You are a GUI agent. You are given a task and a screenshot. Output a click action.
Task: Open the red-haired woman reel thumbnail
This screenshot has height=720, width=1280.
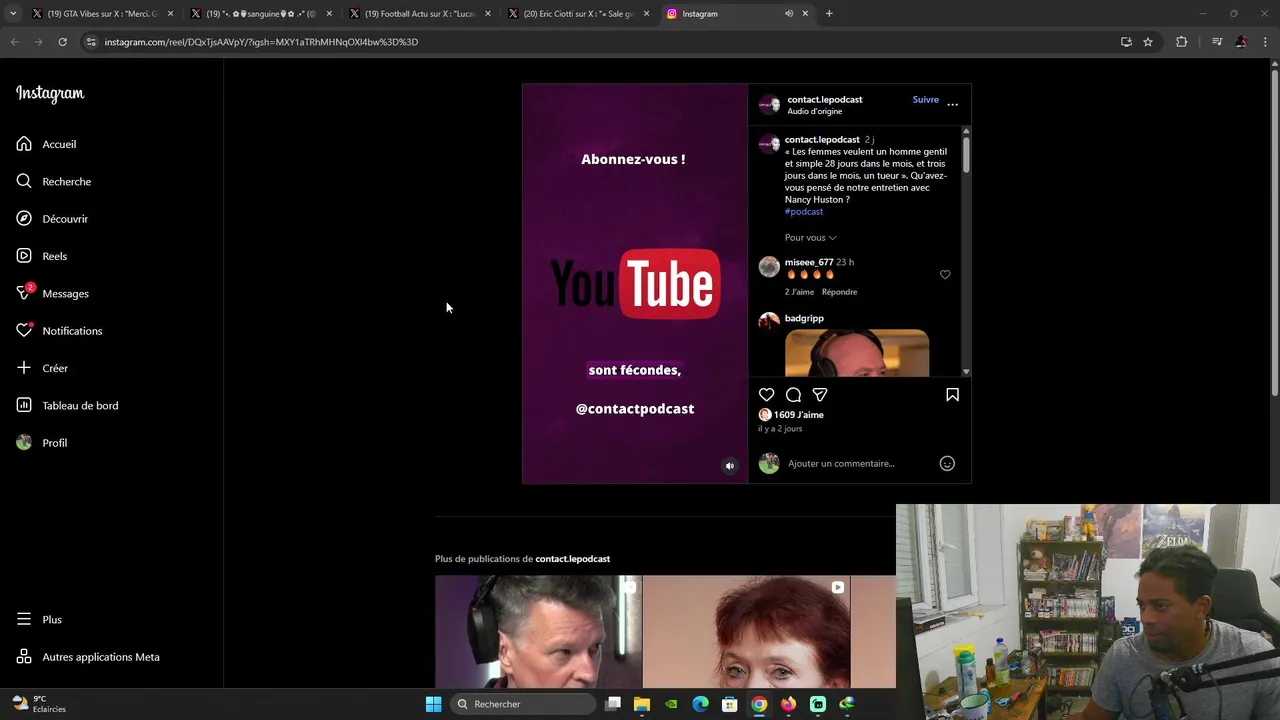(746, 632)
